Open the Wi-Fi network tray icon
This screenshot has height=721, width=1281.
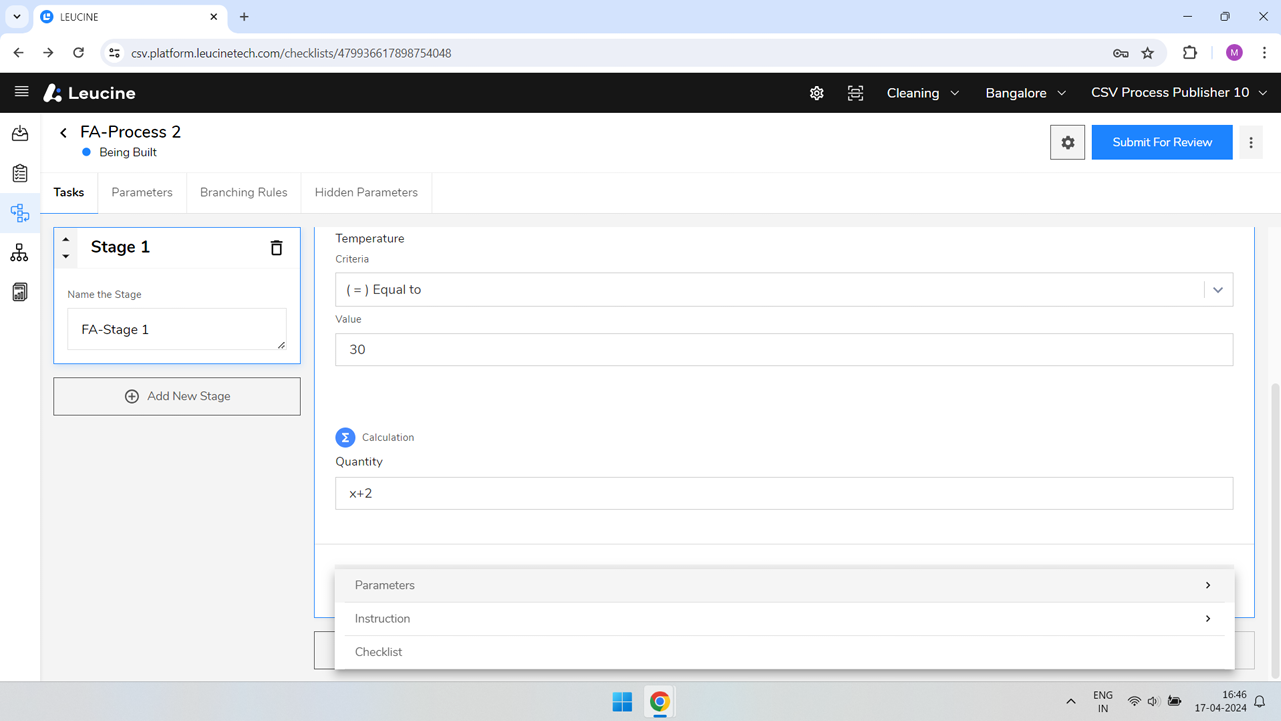[x=1134, y=702]
